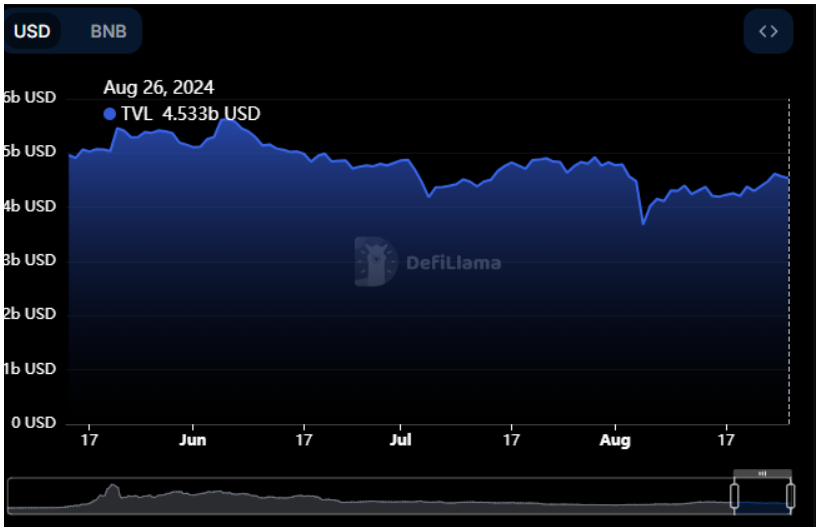Click the right range slider handle

click(790, 495)
